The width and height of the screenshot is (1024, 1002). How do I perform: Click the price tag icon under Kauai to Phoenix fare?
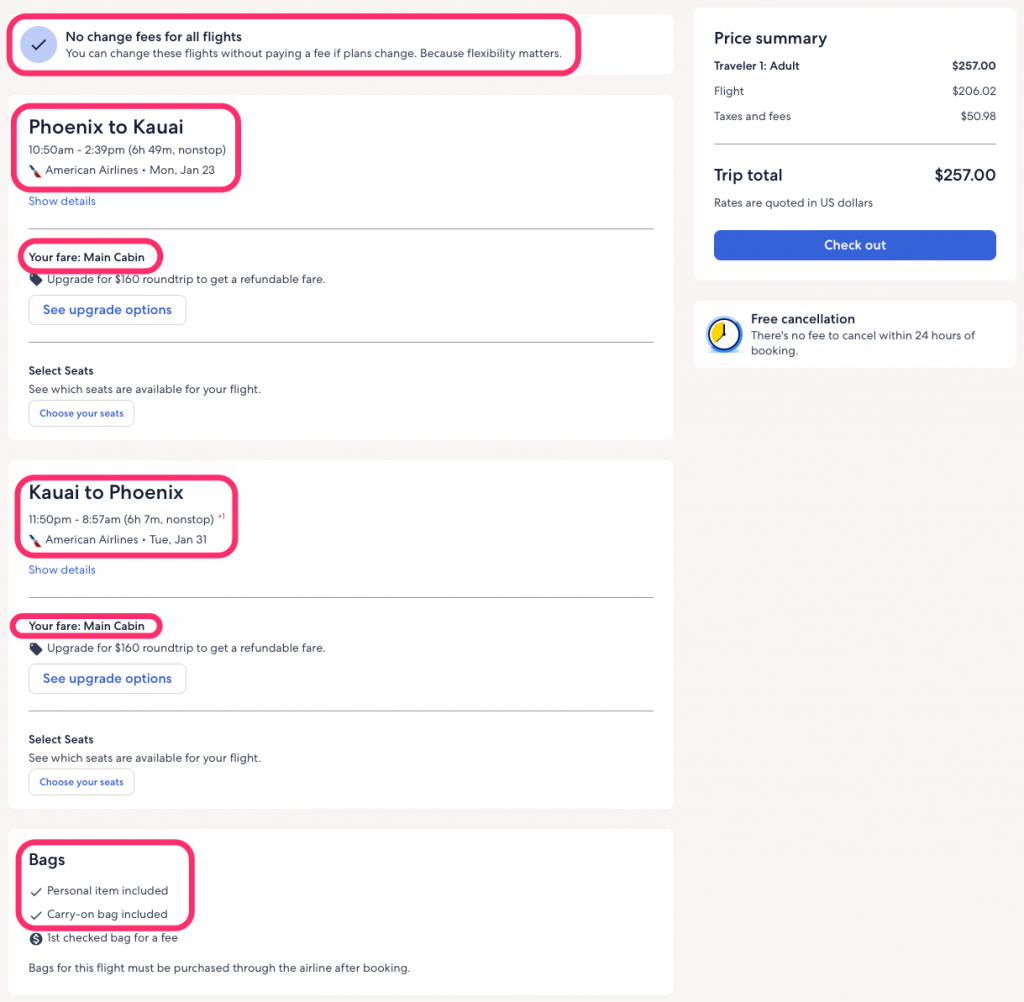click(36, 649)
